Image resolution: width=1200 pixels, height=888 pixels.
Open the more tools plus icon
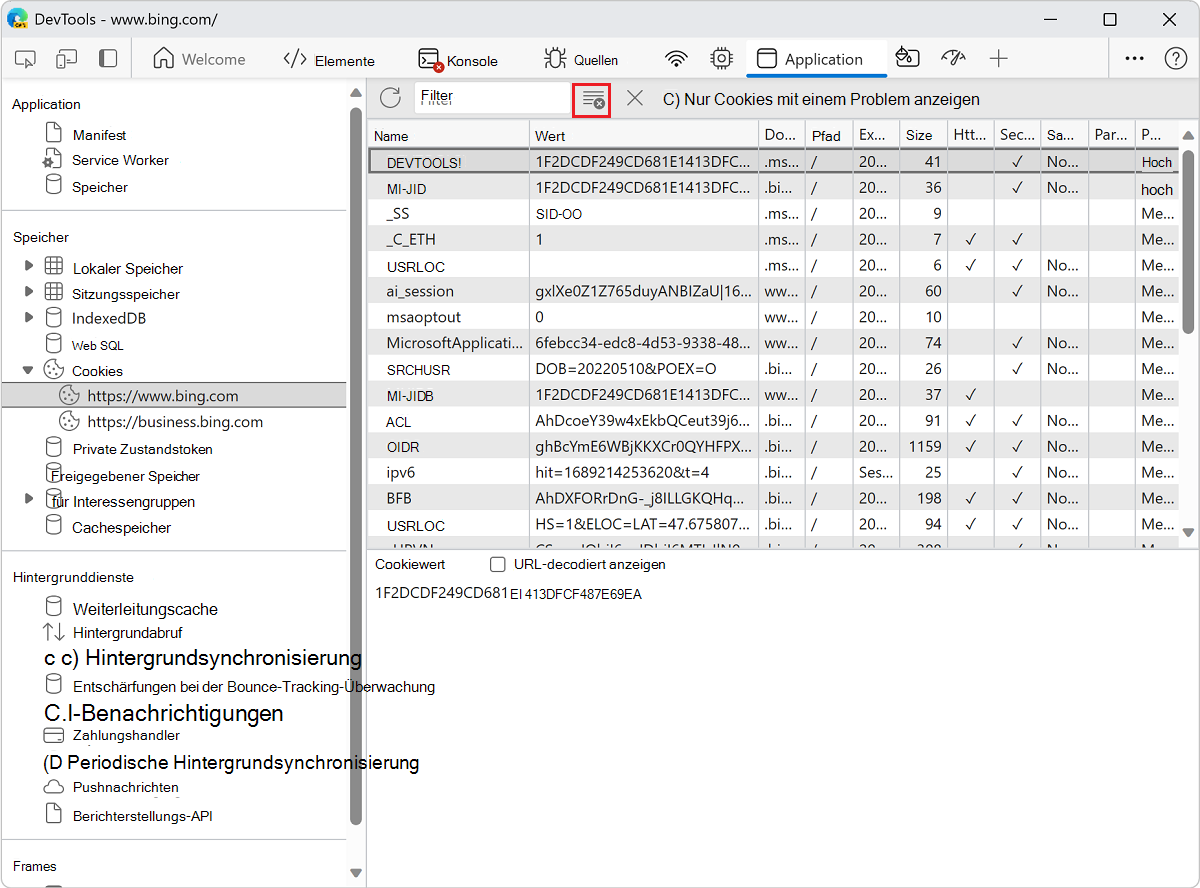(x=998, y=59)
